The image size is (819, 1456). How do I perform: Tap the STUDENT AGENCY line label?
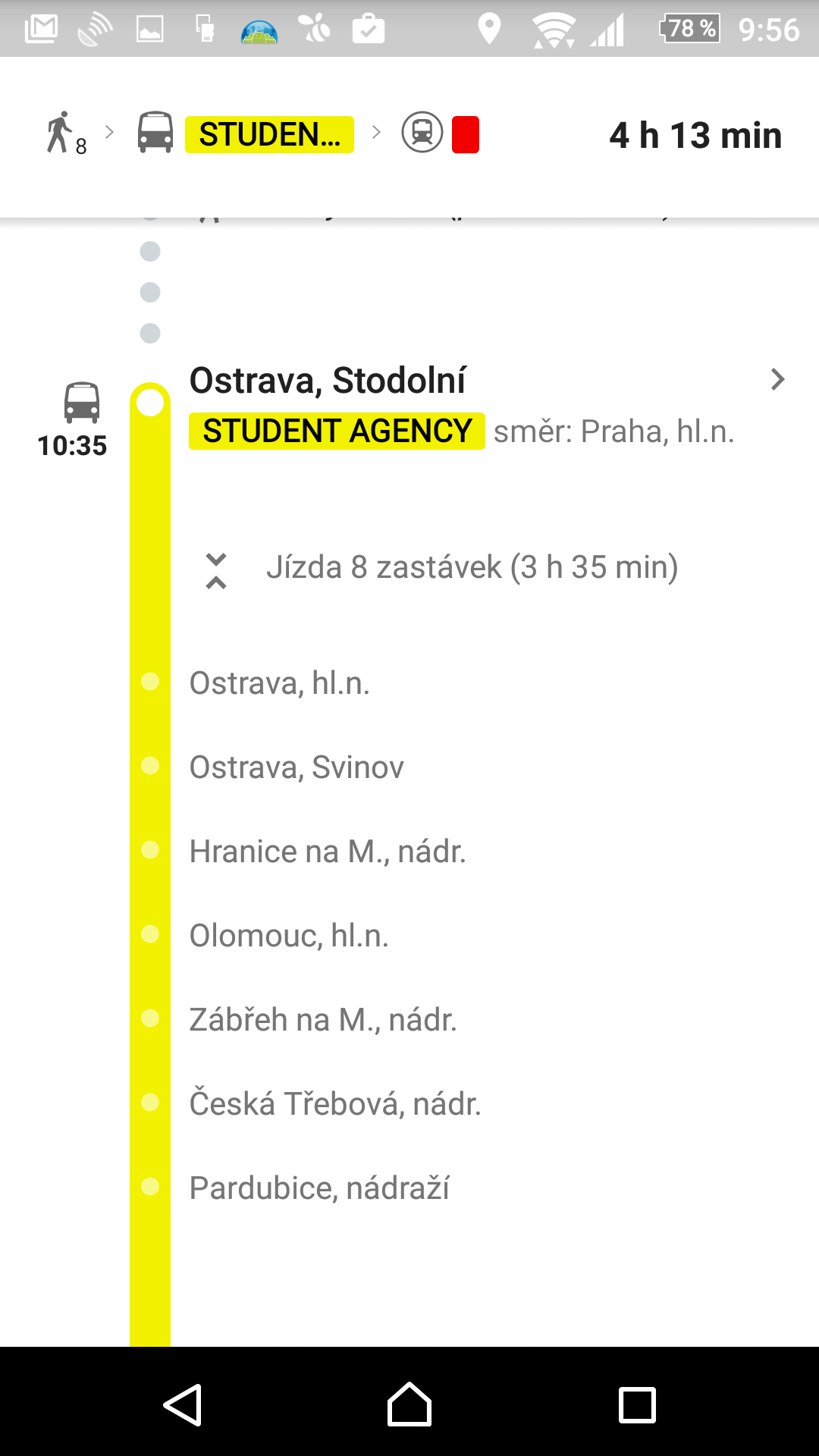pyautogui.click(x=337, y=431)
